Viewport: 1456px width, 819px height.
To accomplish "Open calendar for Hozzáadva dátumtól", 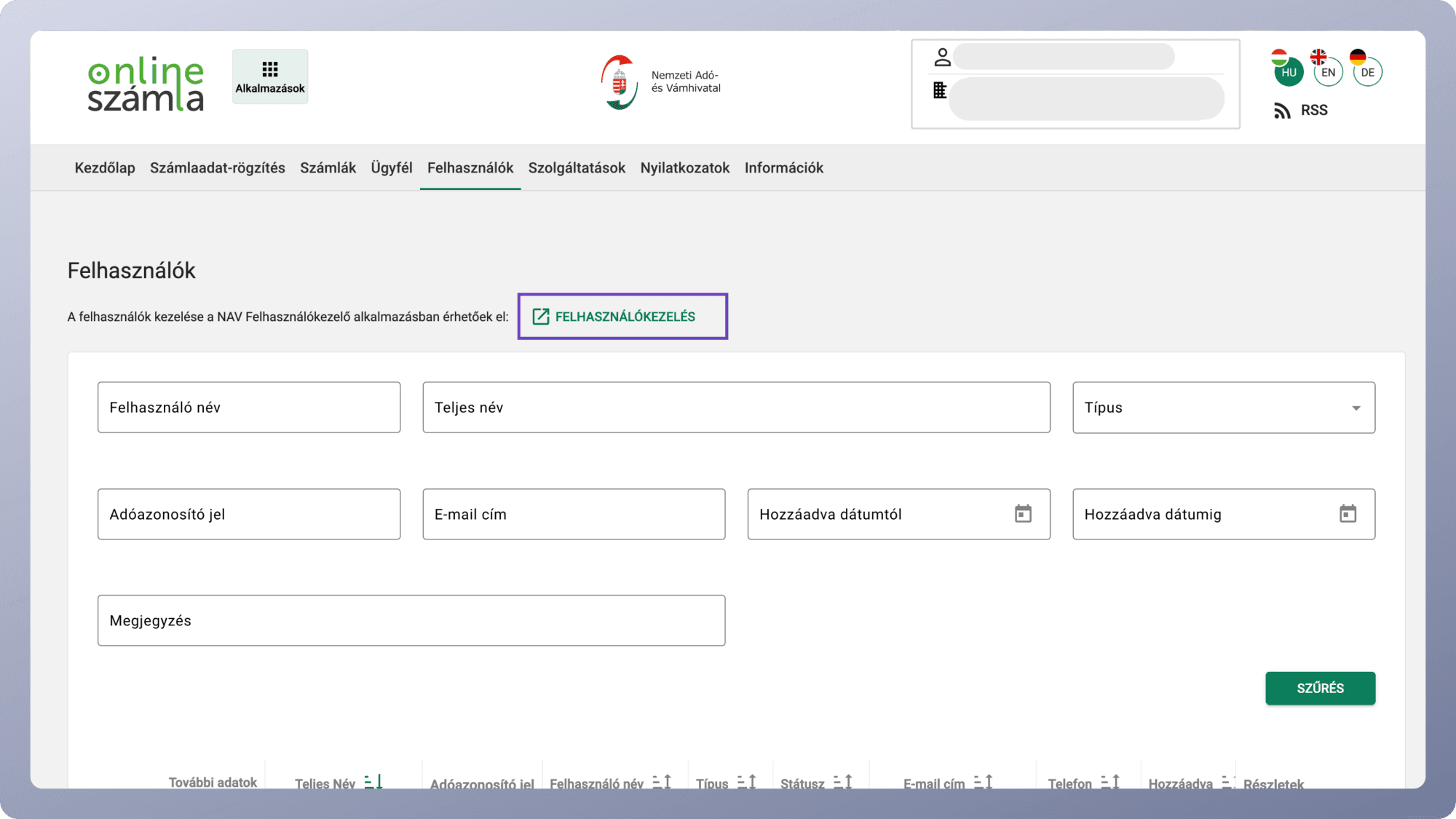I will pyautogui.click(x=1023, y=514).
